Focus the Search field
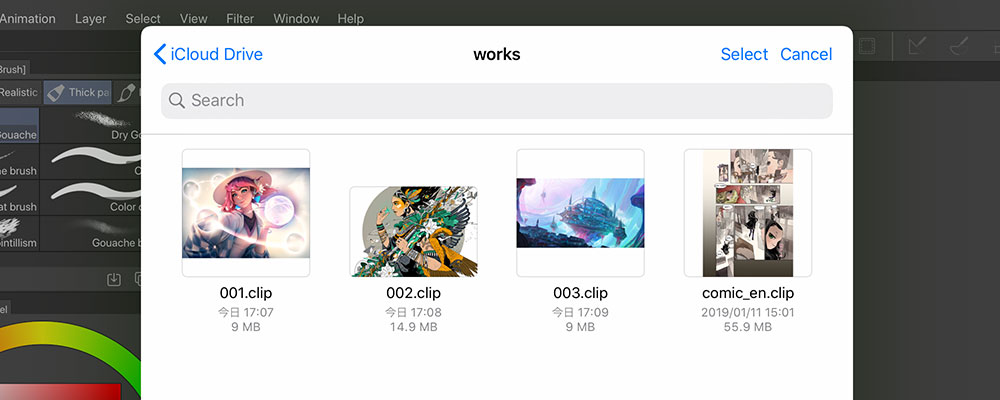Screen dimensions: 1000x400 pos(497,100)
